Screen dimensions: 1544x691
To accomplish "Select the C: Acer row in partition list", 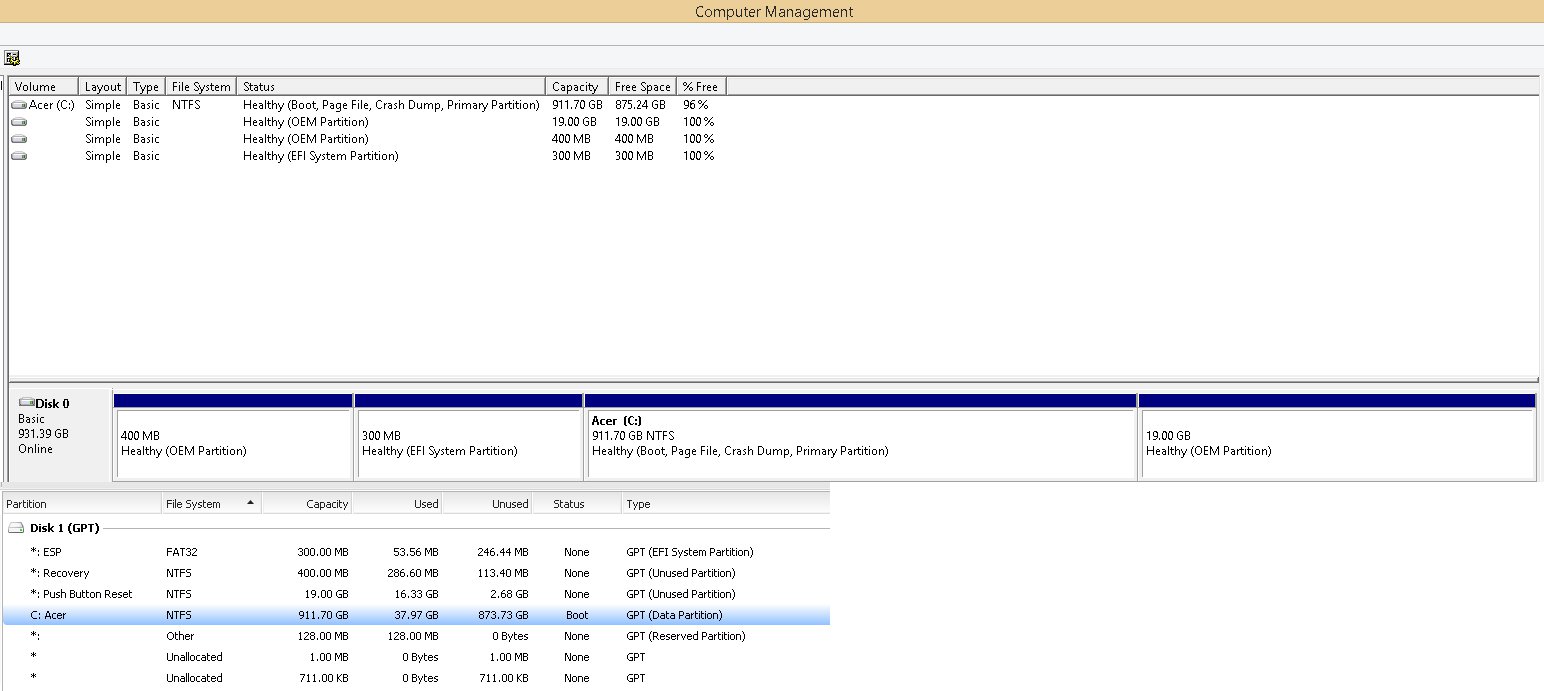I will pyautogui.click(x=415, y=615).
